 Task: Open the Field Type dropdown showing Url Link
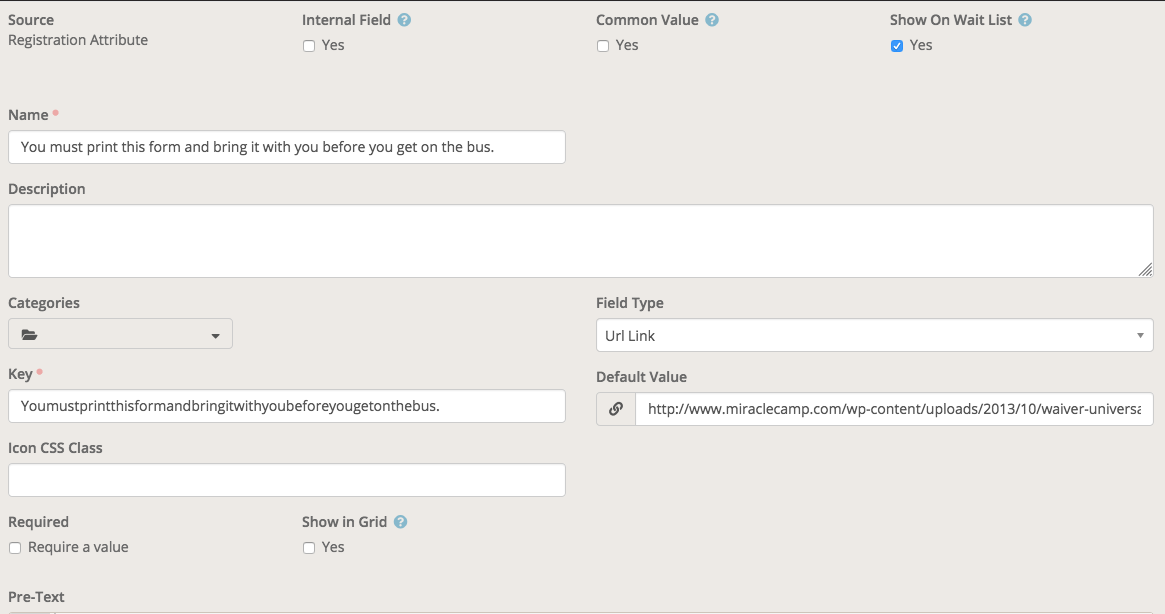(875, 335)
